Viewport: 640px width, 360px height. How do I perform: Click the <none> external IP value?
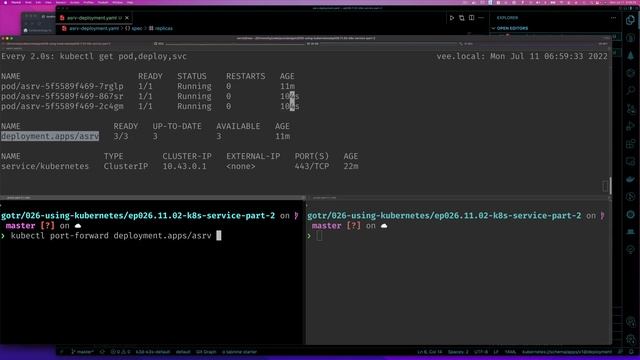click(241, 167)
